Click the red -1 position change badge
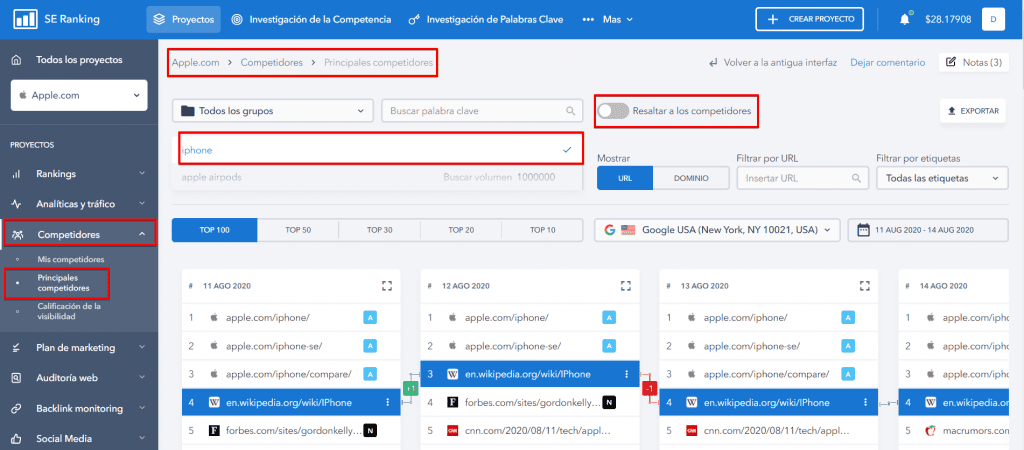Screen dimensions: 1024x450 pos(649,389)
